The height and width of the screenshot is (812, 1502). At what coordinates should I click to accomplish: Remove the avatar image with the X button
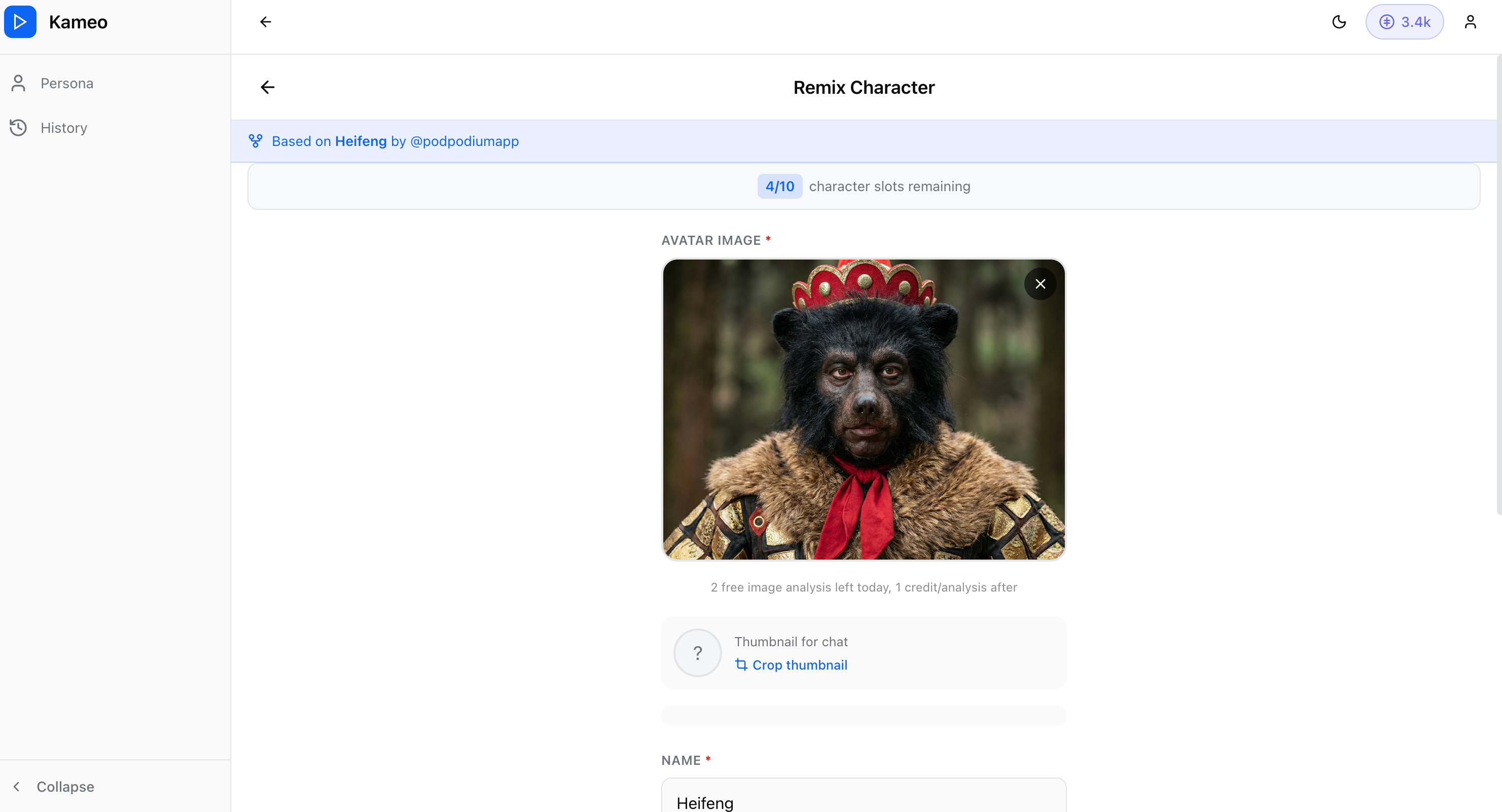(x=1040, y=284)
